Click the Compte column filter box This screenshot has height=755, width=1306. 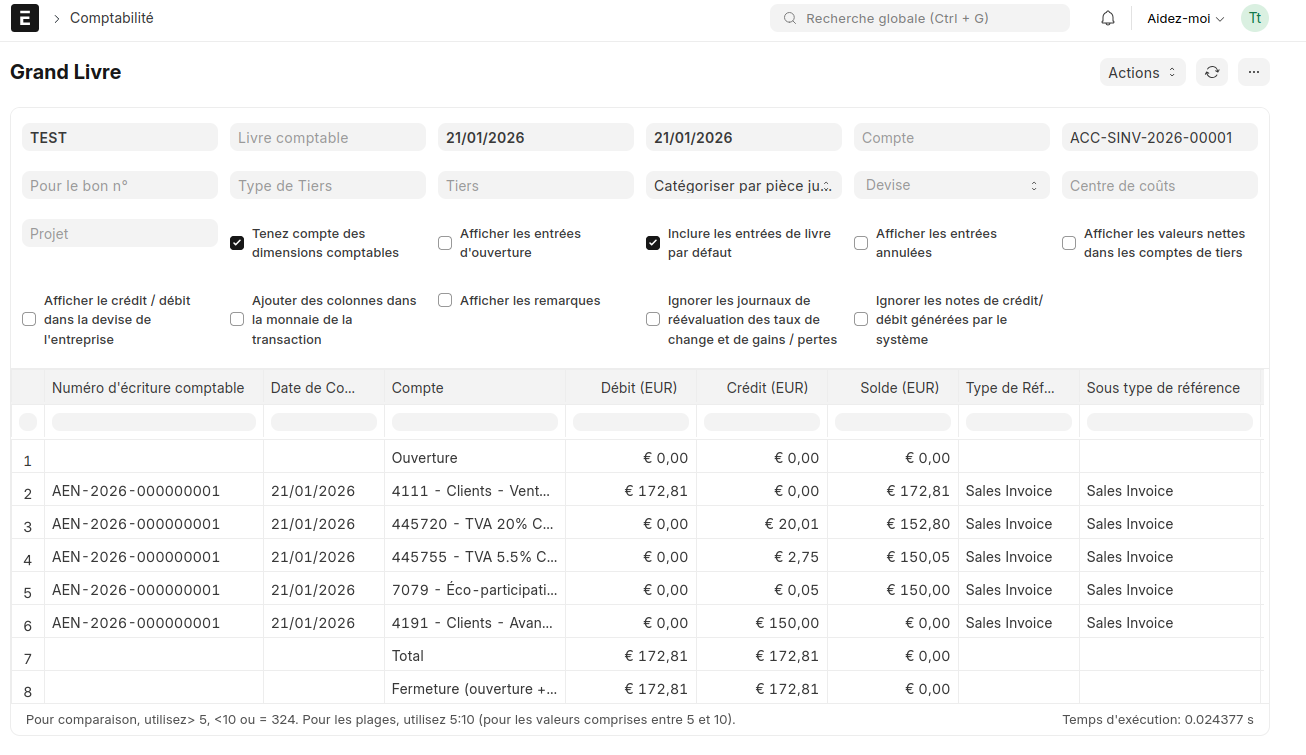pyautogui.click(x=475, y=422)
